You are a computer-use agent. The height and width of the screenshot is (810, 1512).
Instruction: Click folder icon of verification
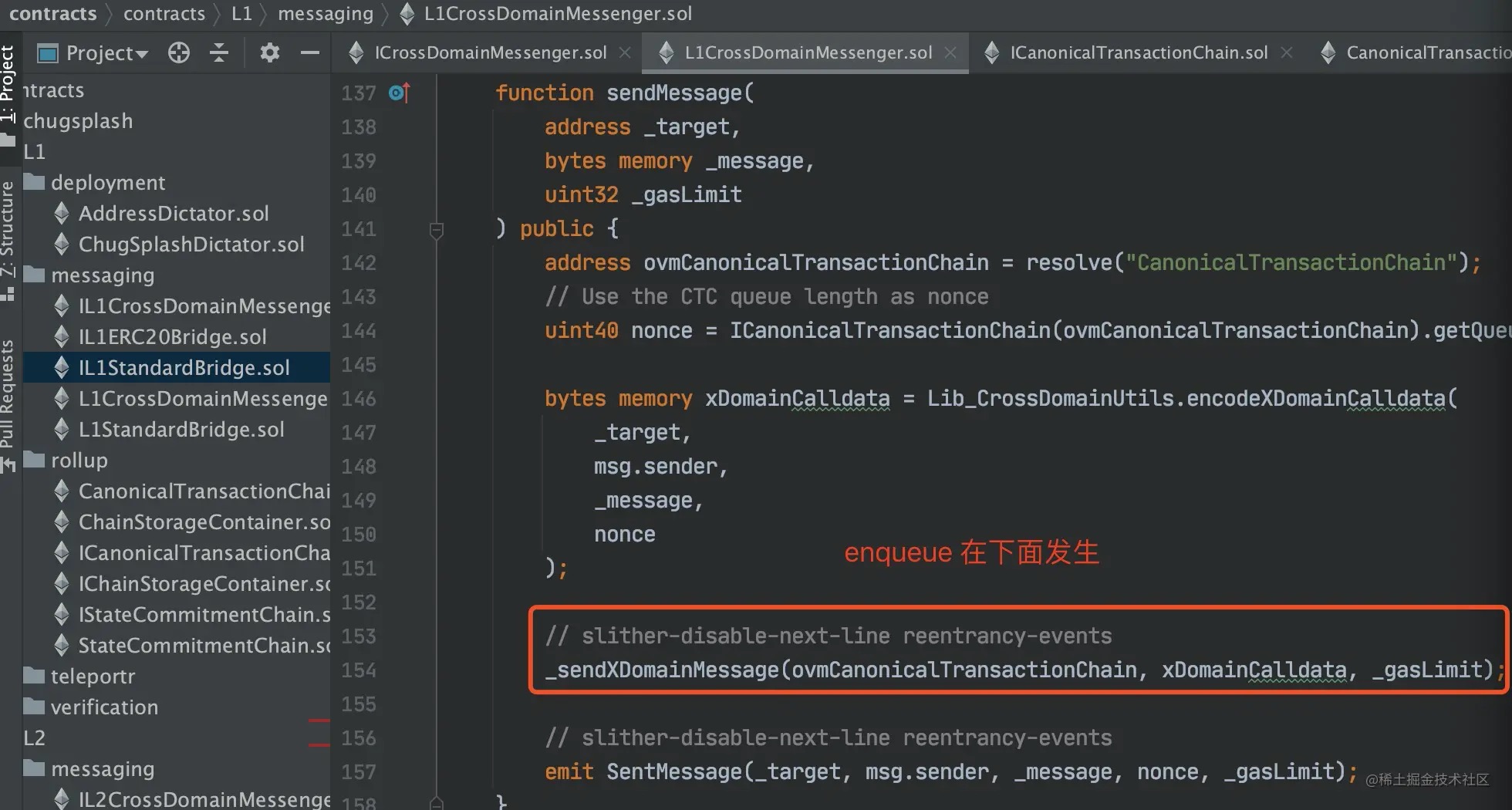pos(34,707)
